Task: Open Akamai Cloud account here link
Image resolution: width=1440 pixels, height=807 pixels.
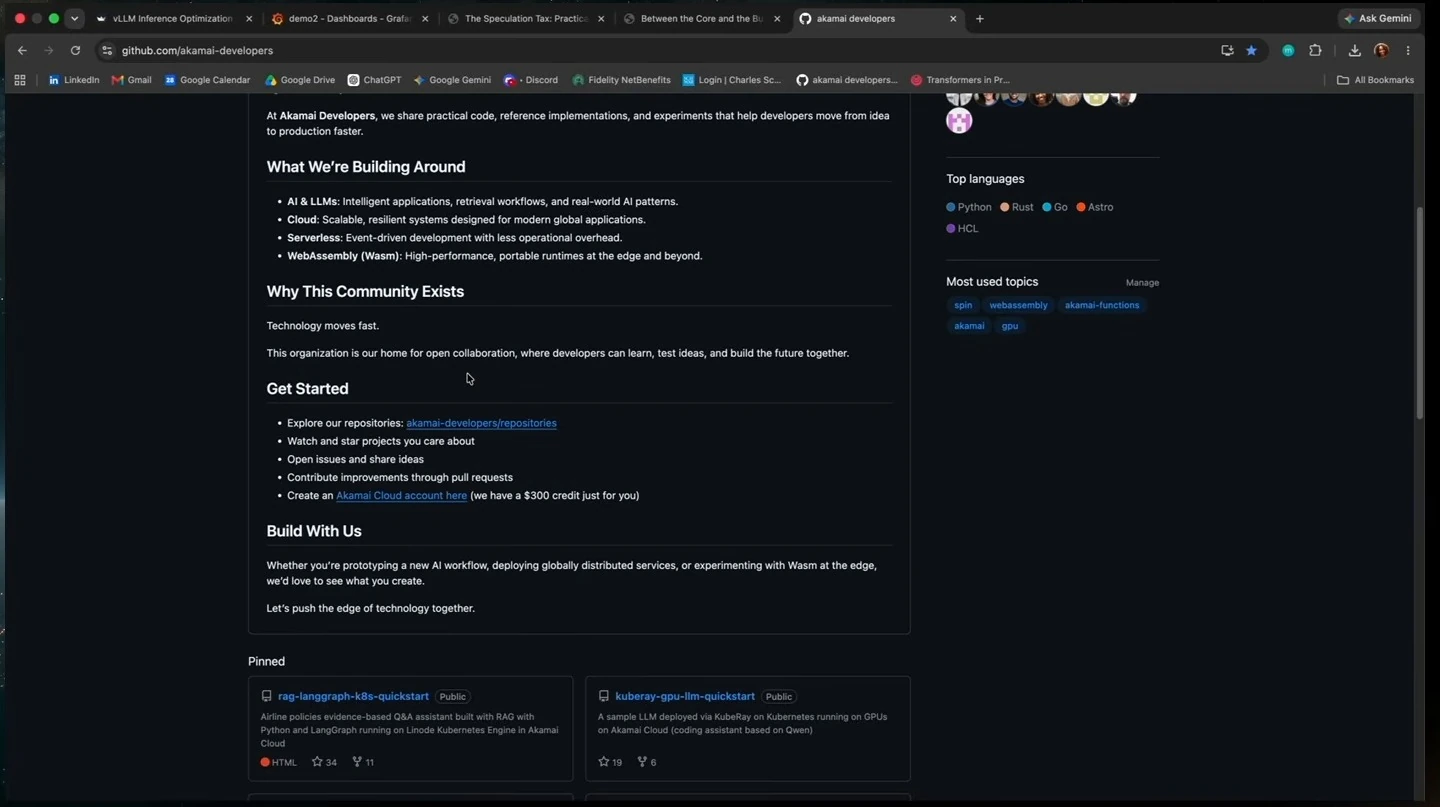Action: click(401, 496)
